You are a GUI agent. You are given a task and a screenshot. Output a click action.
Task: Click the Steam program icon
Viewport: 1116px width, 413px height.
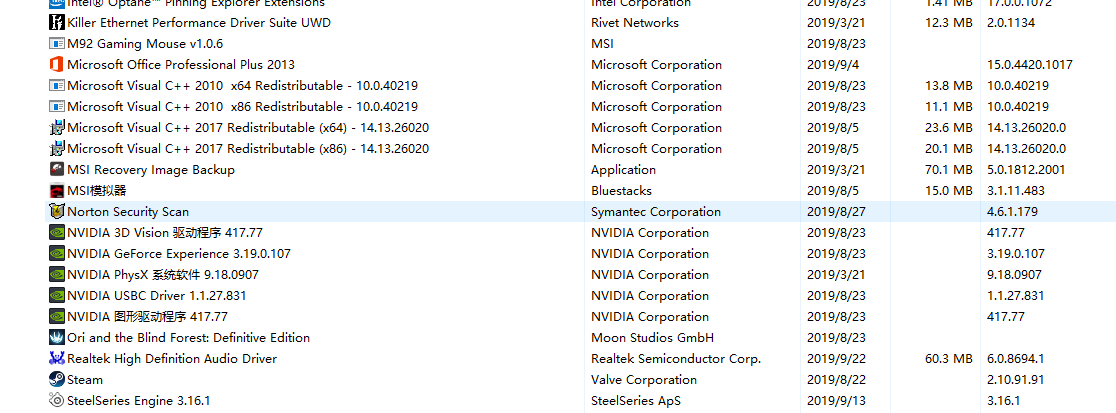coord(57,380)
